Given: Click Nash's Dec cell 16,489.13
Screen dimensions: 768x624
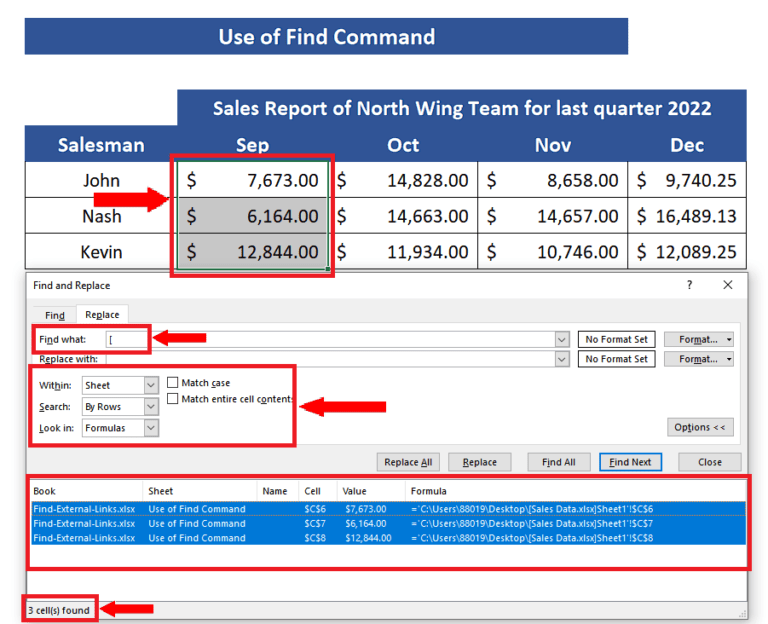Looking at the screenshot, I should click(687, 216).
